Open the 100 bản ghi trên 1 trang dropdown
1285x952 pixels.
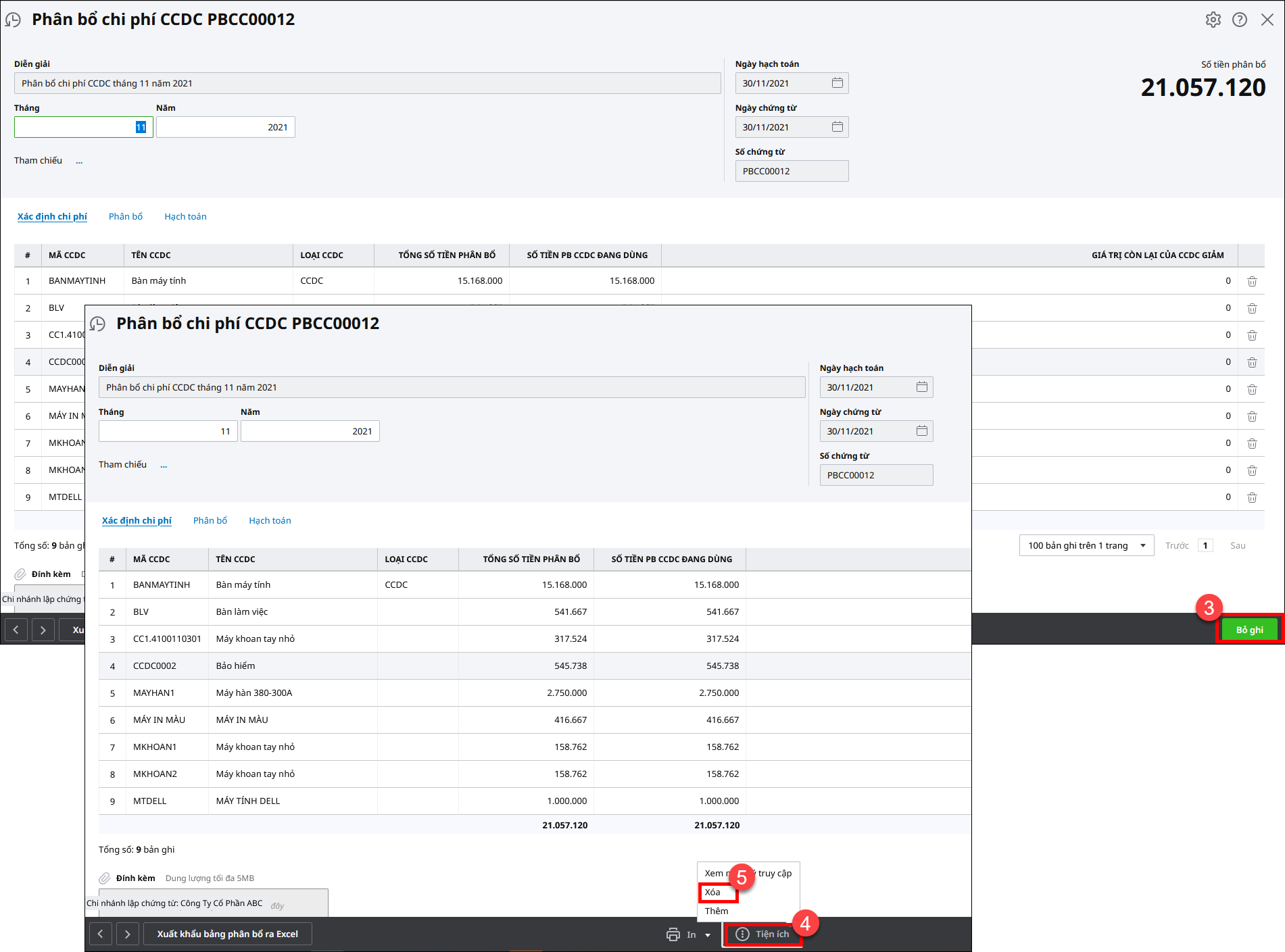(x=1086, y=545)
